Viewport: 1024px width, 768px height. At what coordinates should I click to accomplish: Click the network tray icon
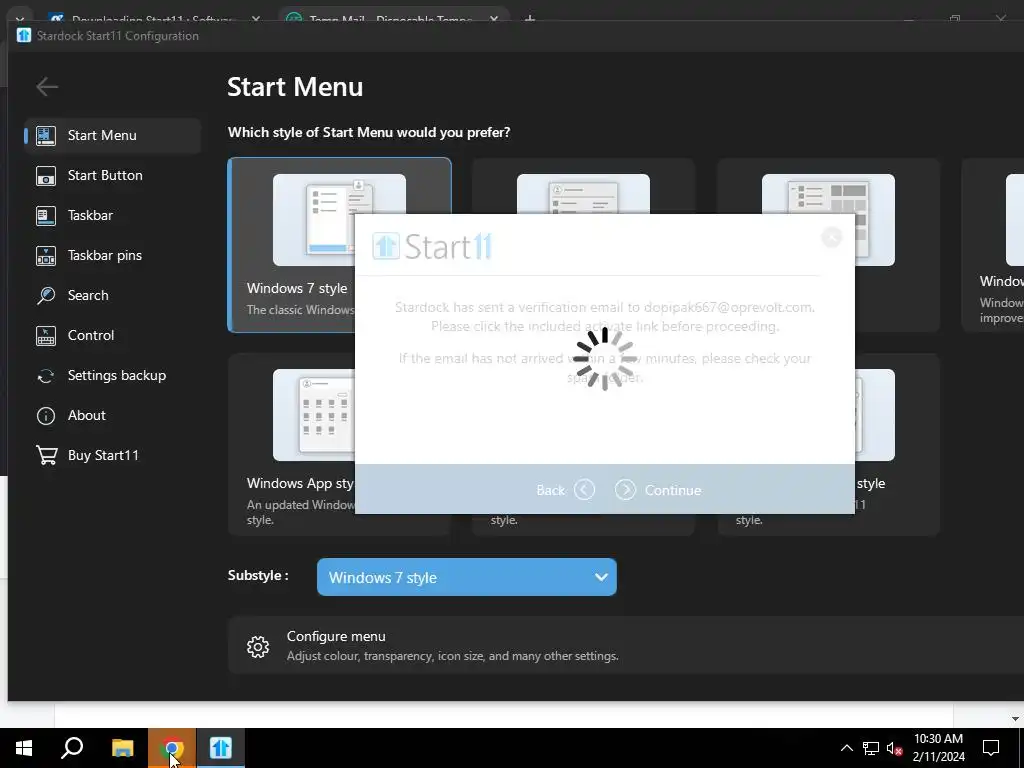tap(871, 748)
